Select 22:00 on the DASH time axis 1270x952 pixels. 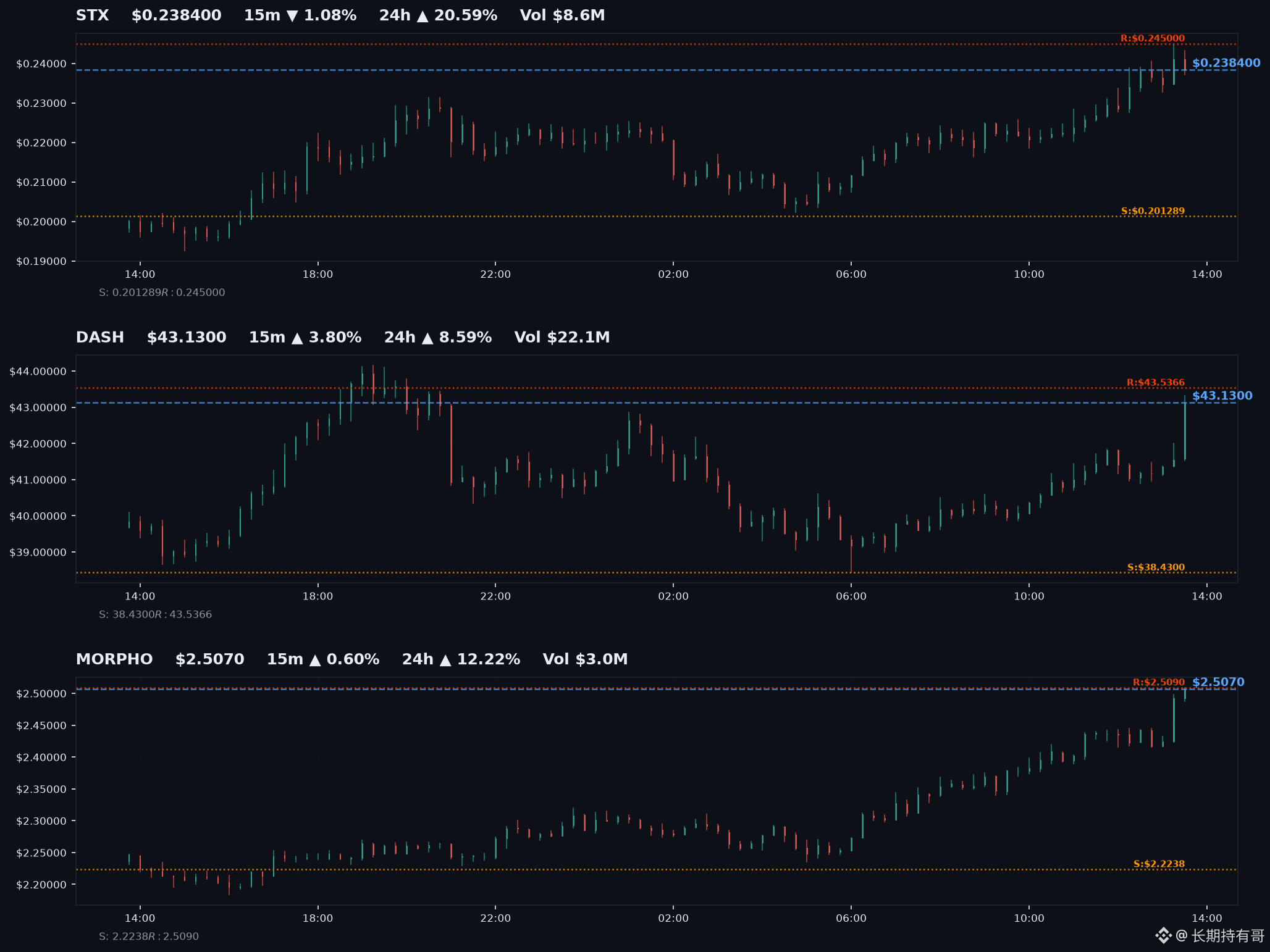[x=495, y=596]
